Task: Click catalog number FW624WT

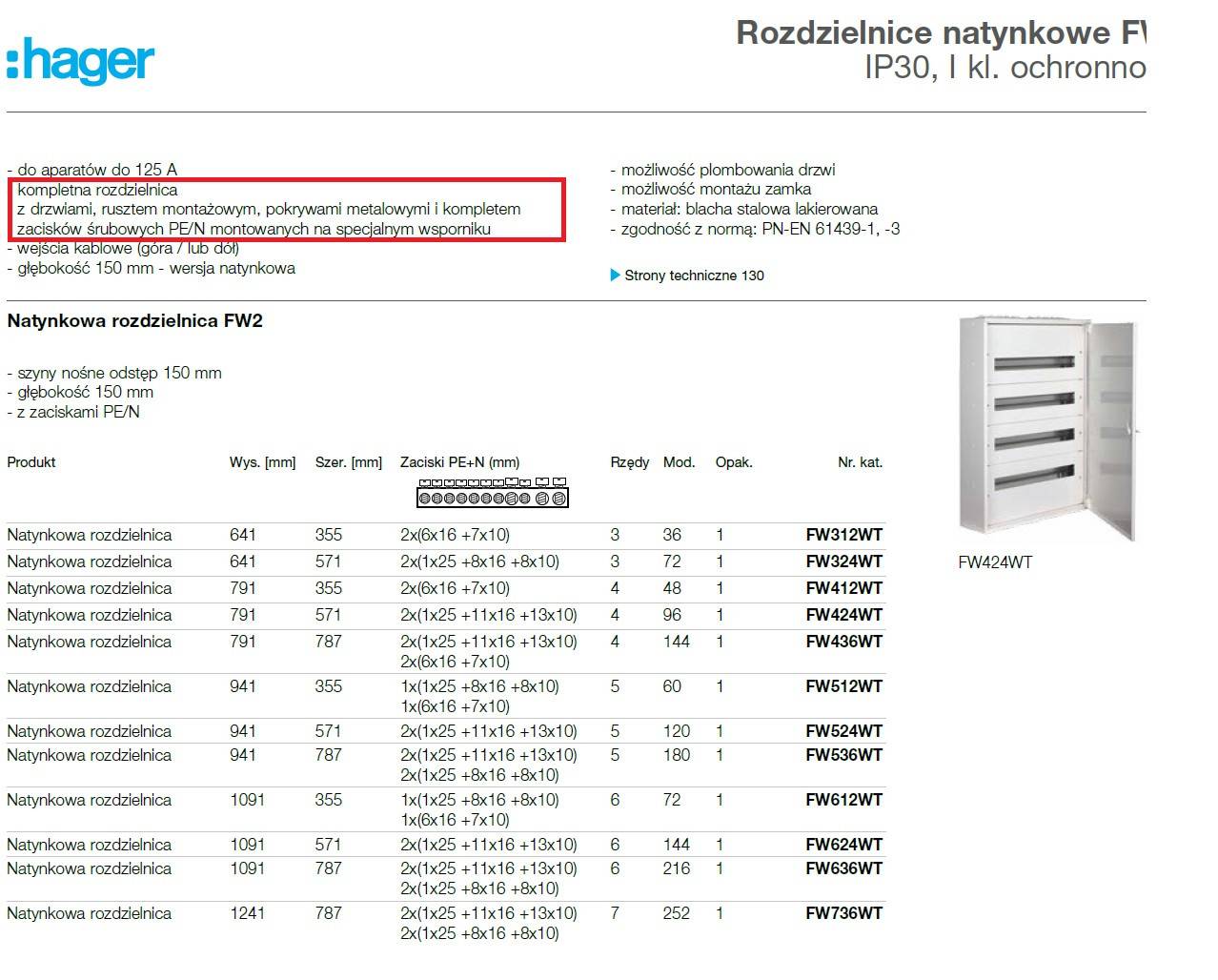Action: click(x=843, y=845)
